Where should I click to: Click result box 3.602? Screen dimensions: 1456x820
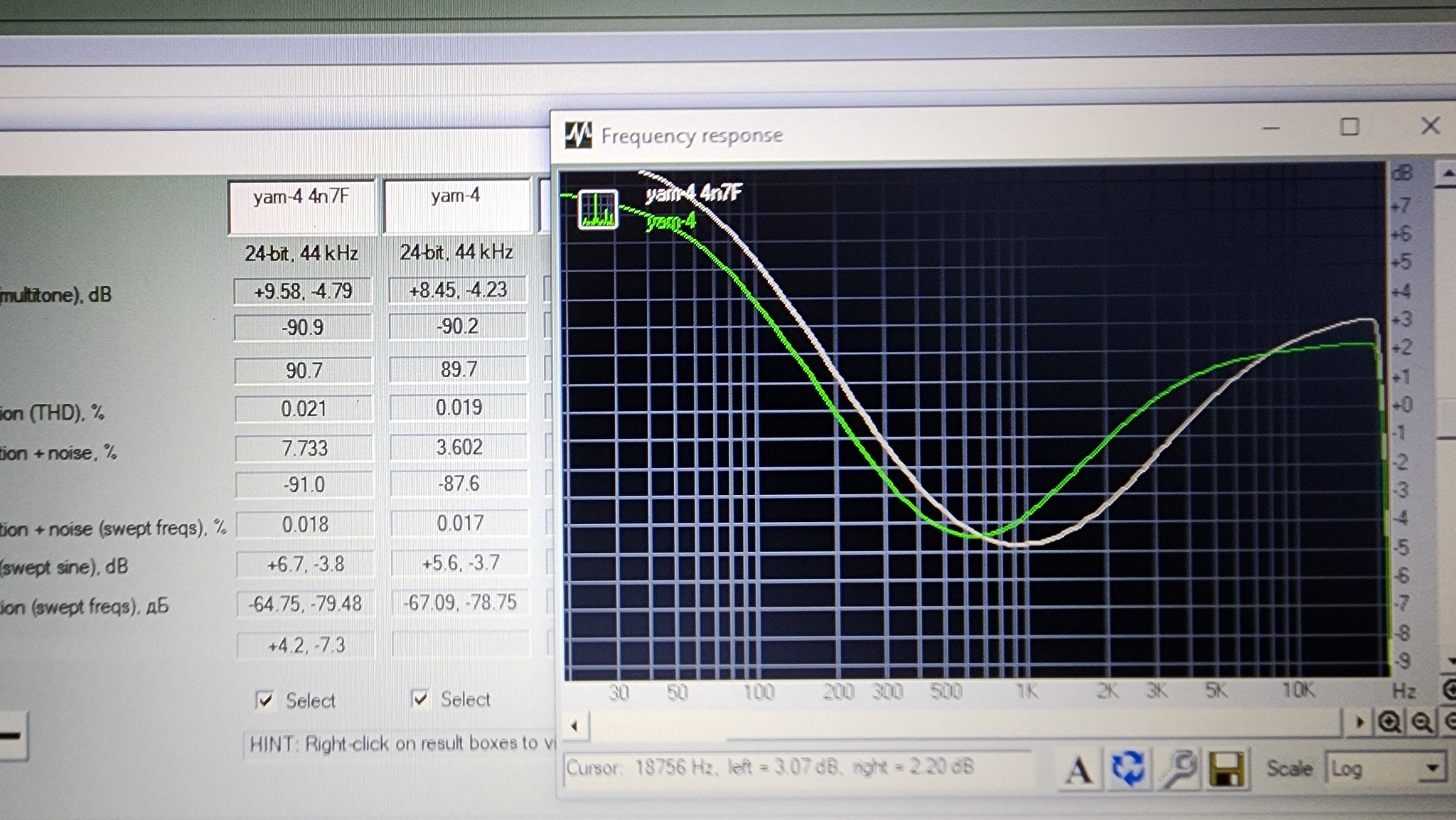pos(459,447)
